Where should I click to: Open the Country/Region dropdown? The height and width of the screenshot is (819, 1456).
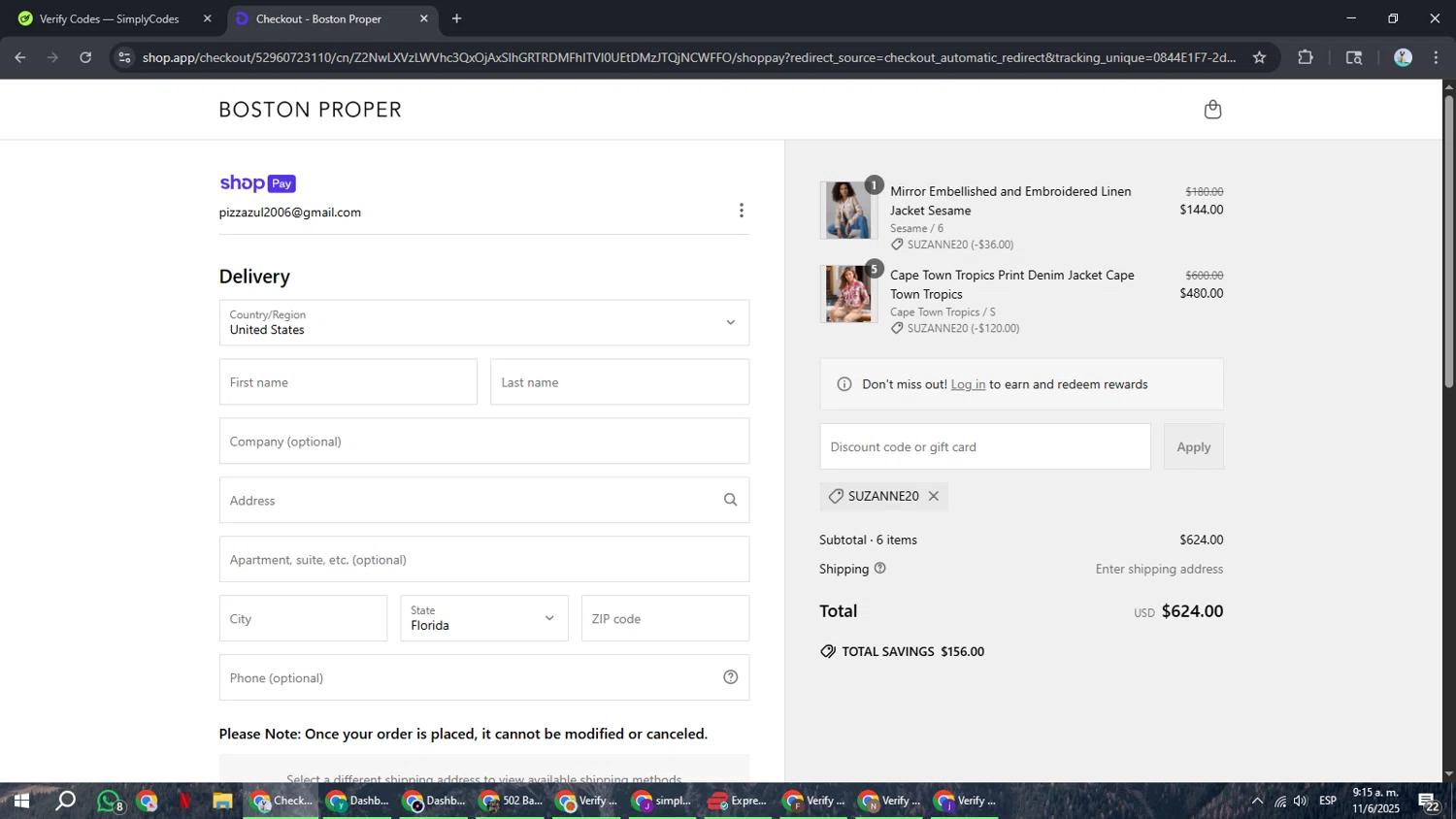(484, 322)
